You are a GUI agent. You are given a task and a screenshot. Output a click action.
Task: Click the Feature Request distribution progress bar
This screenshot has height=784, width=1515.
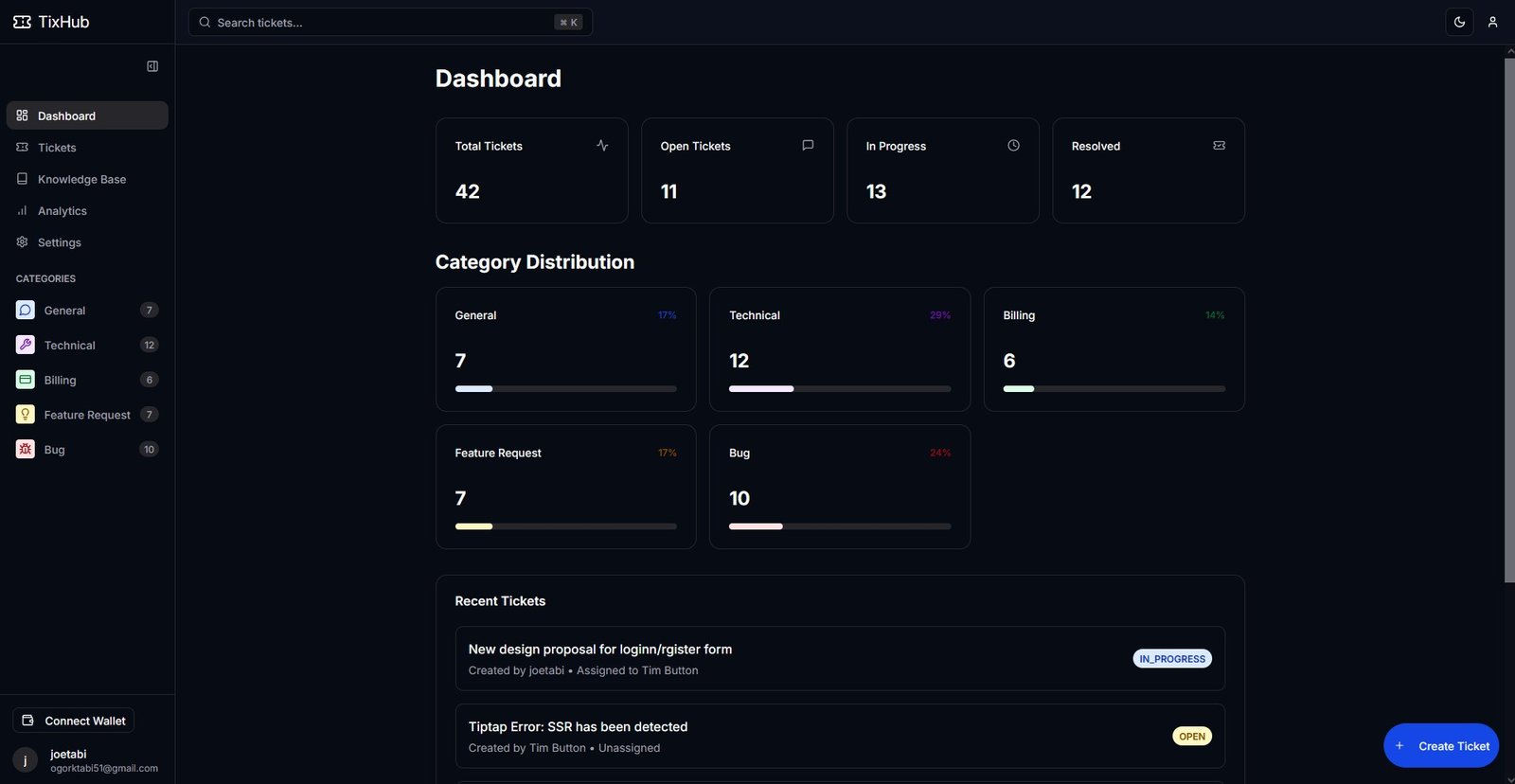pos(565,526)
